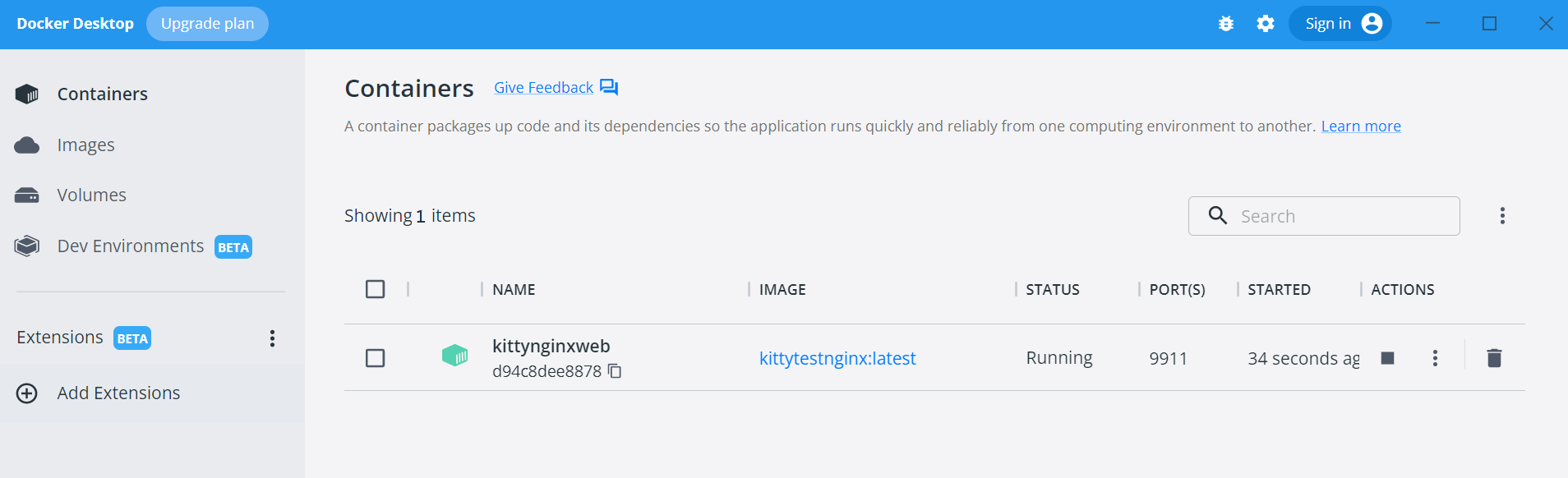Click the Docker Desktop title text
Image resolution: width=1568 pixels, height=478 pixels.
[x=75, y=24]
